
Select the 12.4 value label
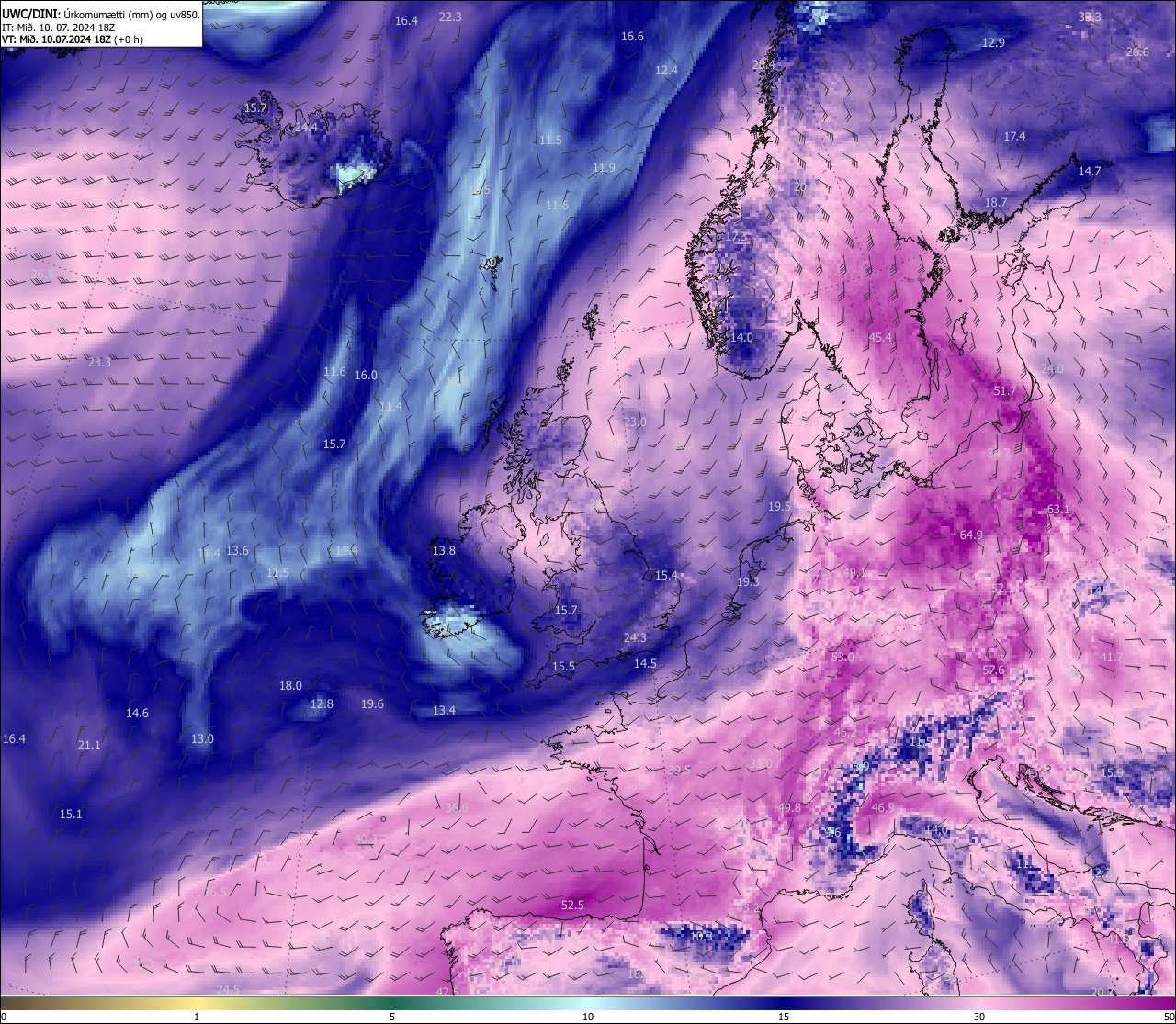[666, 71]
